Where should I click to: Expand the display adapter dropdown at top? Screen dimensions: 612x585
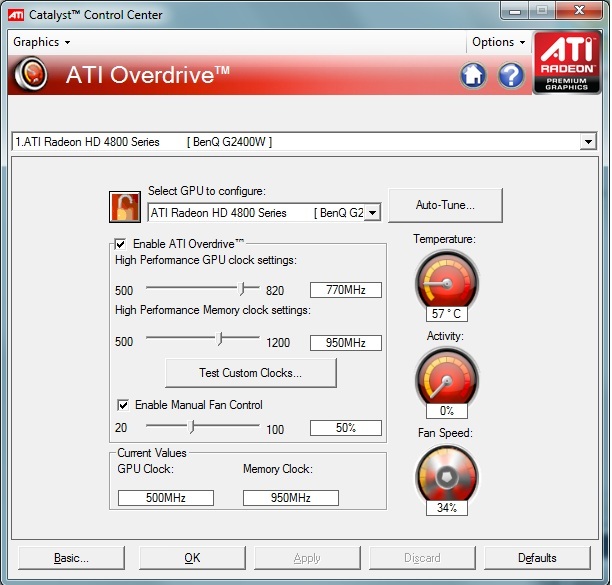click(x=588, y=142)
